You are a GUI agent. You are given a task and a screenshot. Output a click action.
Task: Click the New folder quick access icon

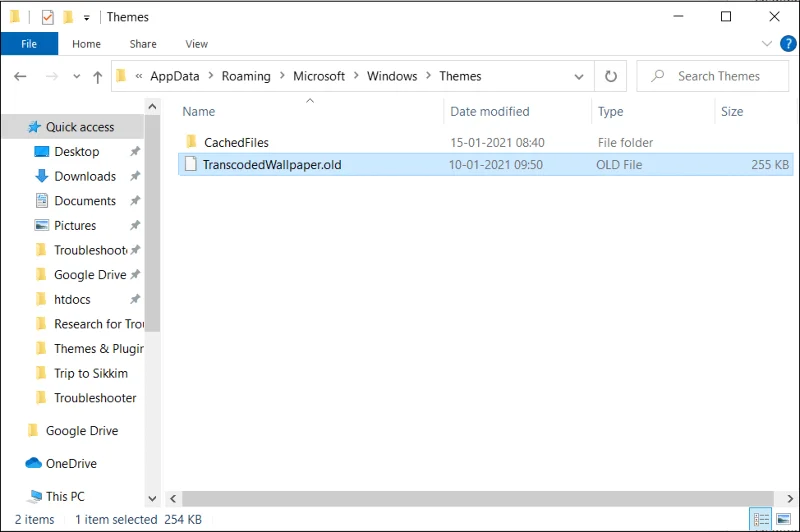pos(68,17)
